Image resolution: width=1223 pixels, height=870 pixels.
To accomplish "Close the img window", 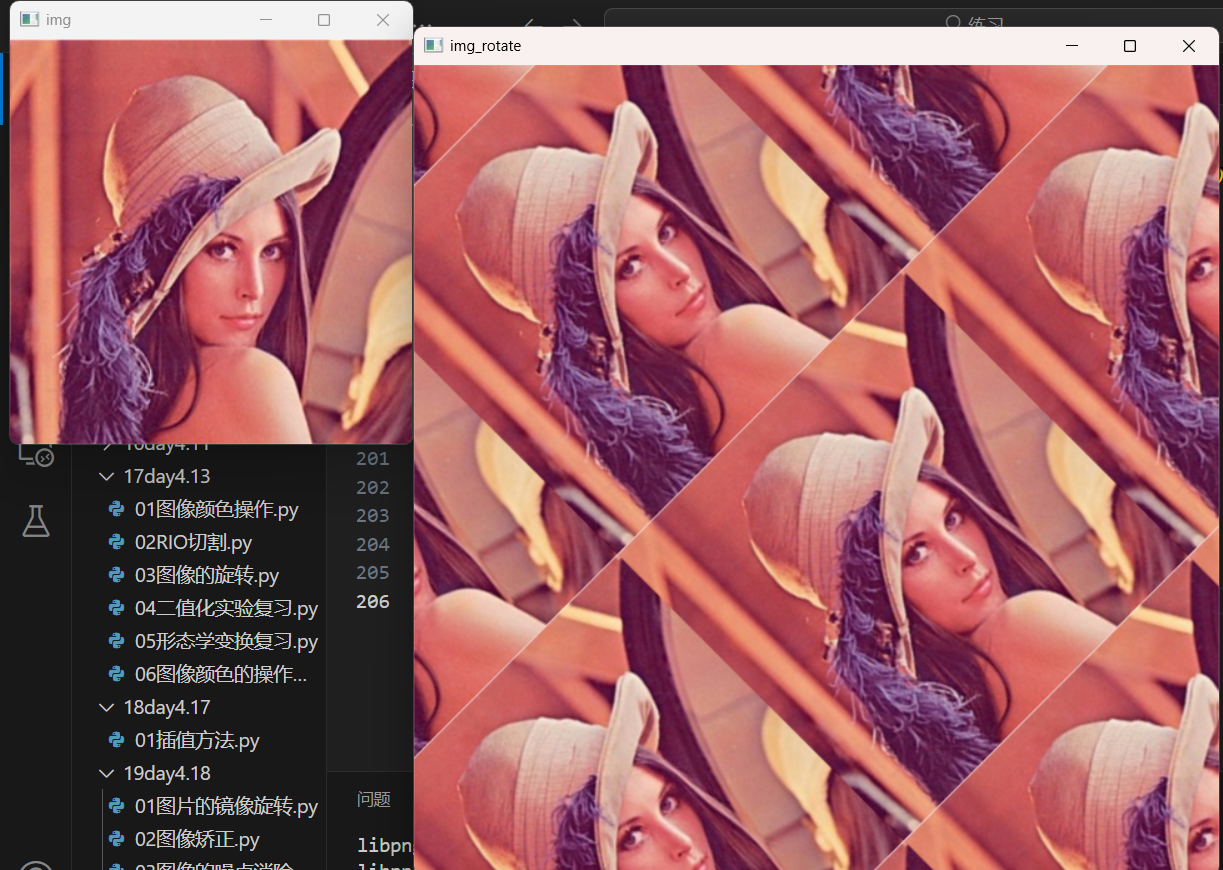I will [383, 20].
